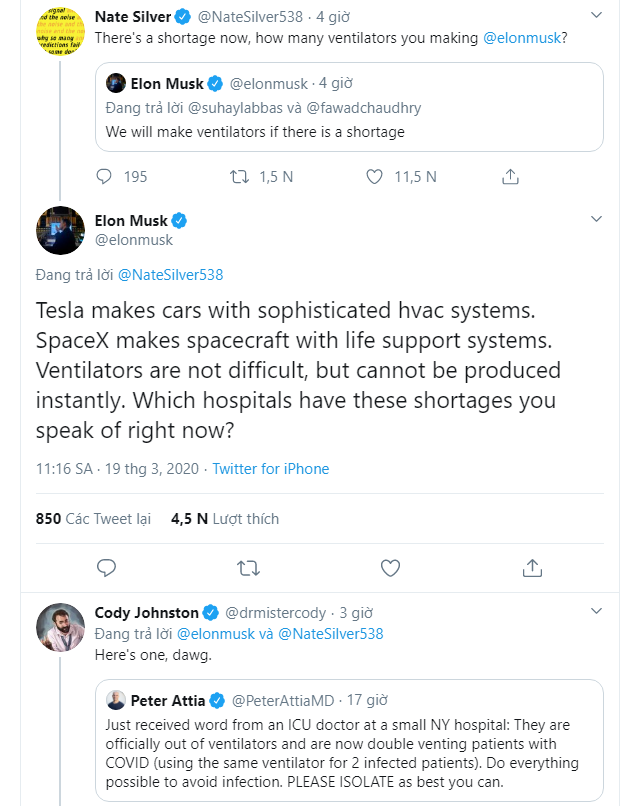Like Elon Musk's reply with the heart
This screenshot has height=806, width=624.
(x=390, y=568)
